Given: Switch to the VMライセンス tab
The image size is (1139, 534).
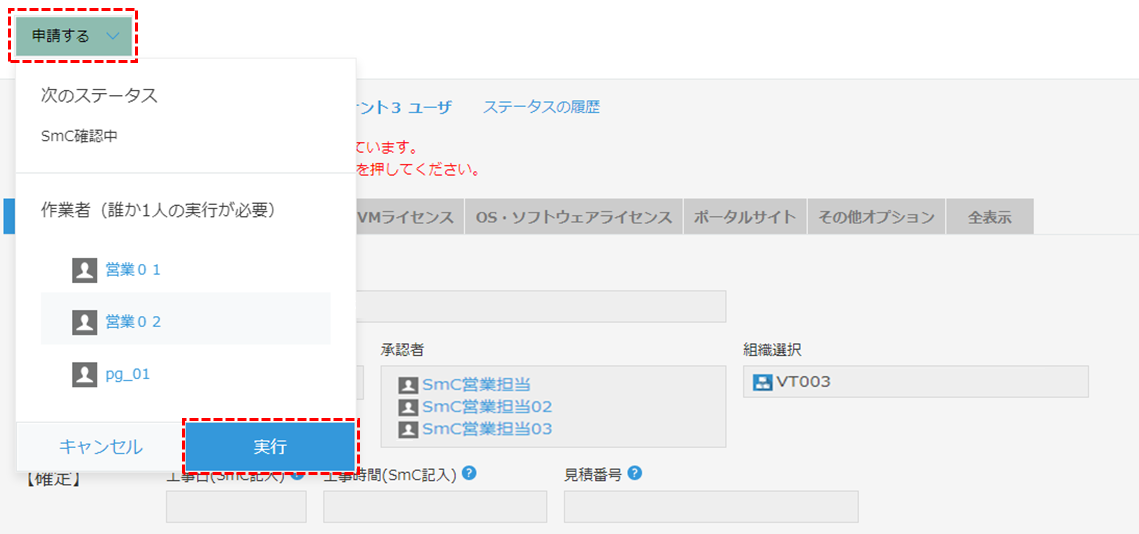Looking at the screenshot, I should (410, 217).
